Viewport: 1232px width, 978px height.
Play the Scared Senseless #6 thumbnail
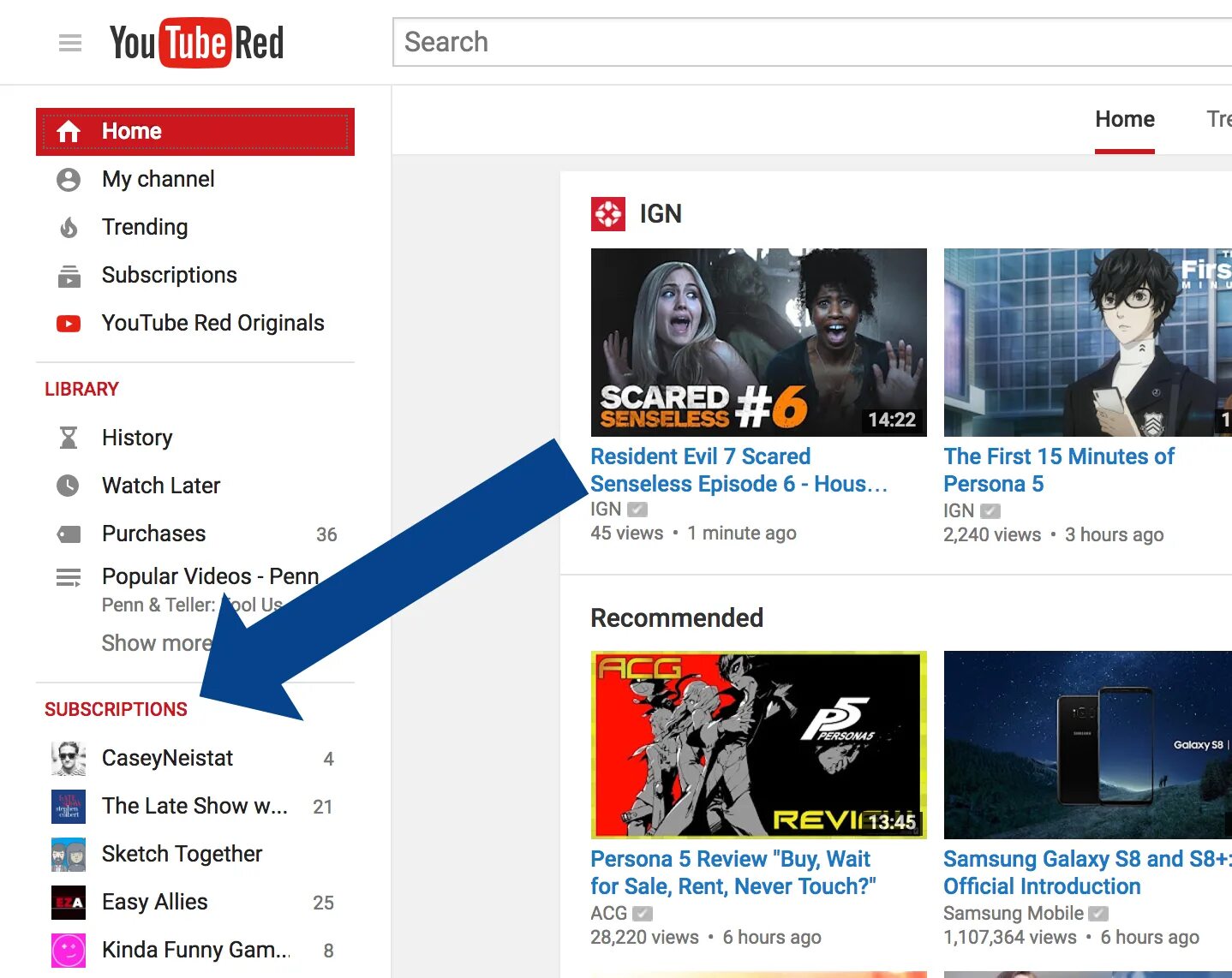(759, 343)
